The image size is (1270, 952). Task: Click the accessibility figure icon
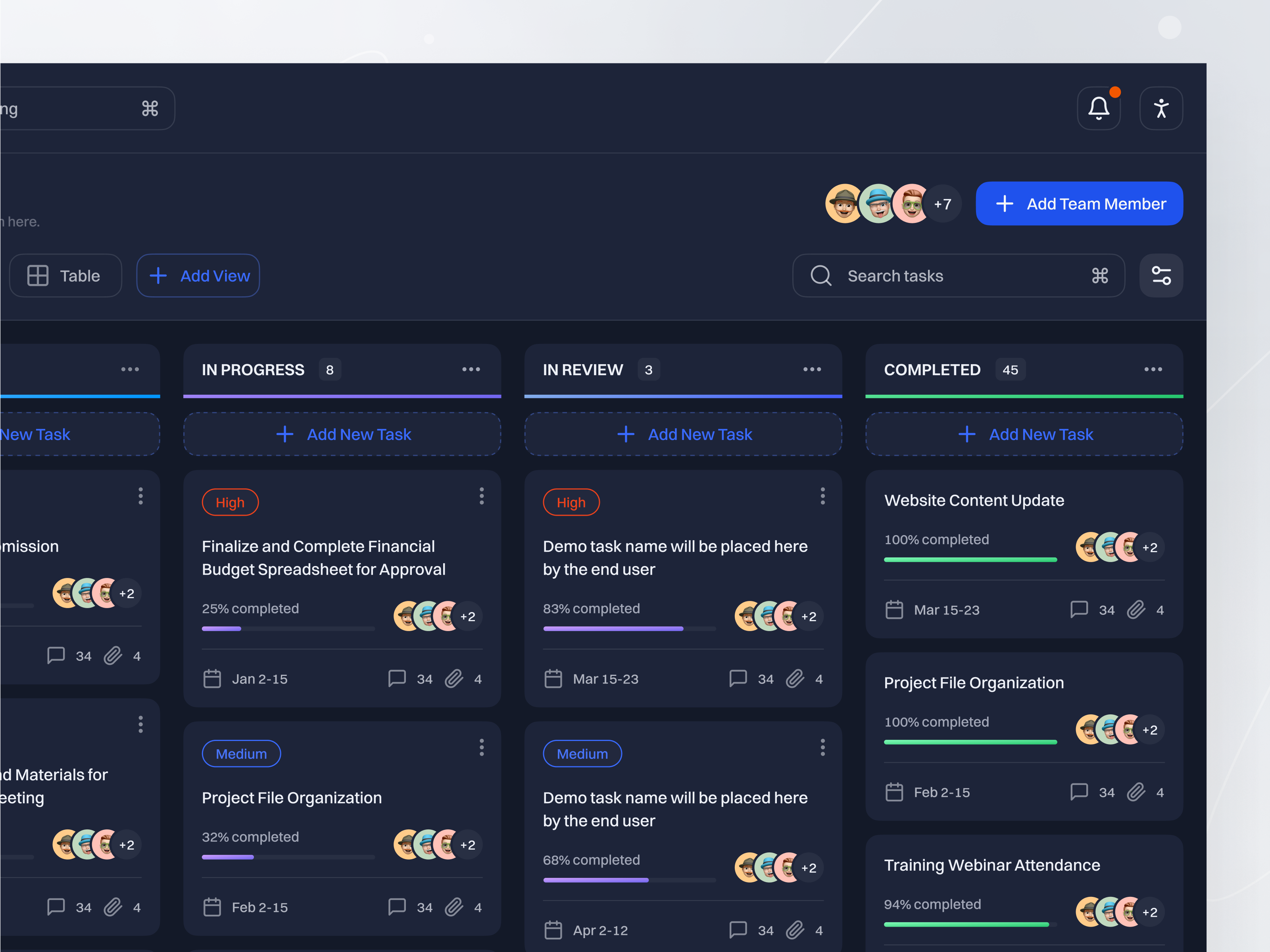1160,109
